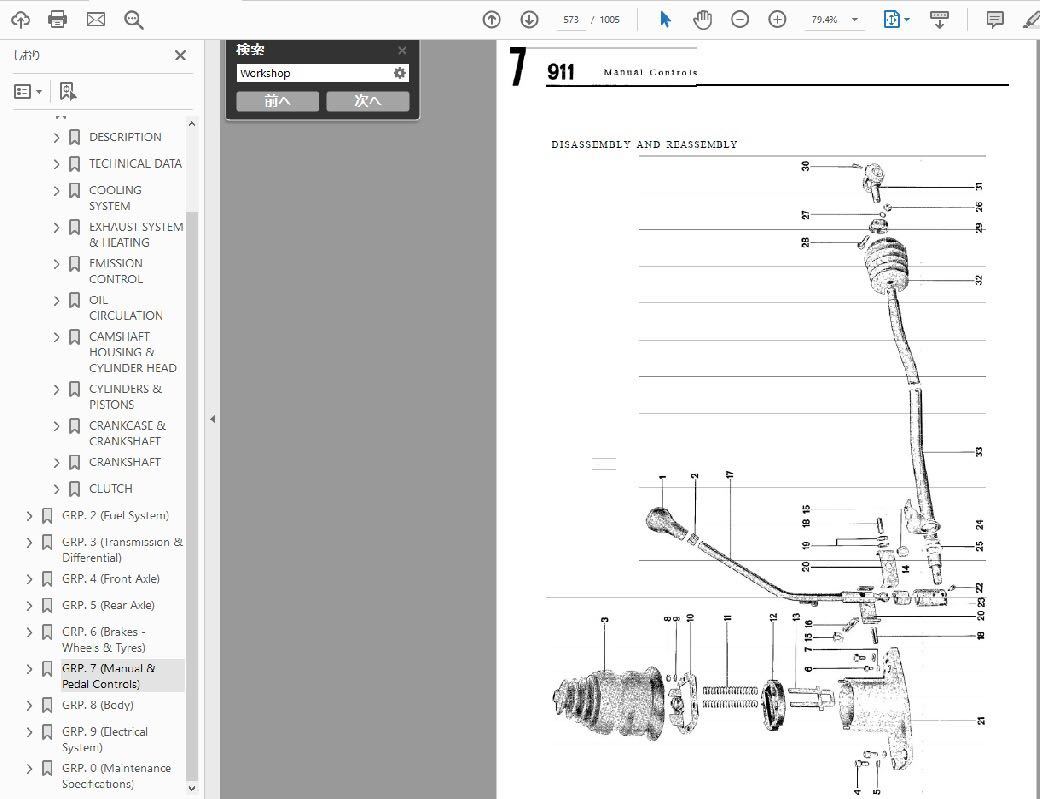Screen dimensions: 1040x799
Task: Collapse the left navigation pane arrow
Action: click(212, 419)
